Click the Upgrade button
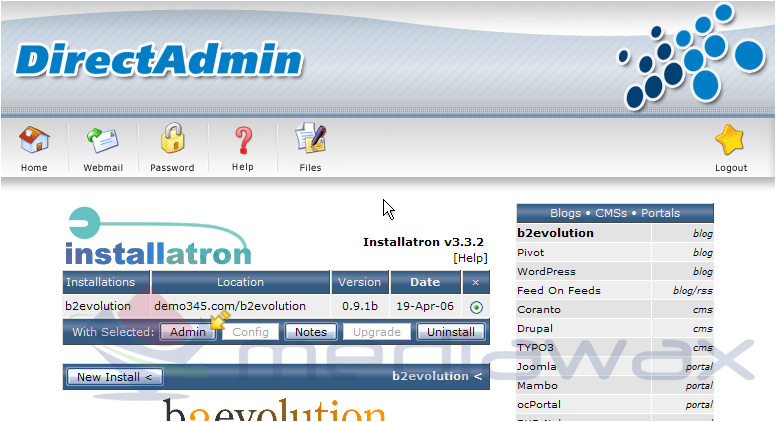 pos(377,332)
